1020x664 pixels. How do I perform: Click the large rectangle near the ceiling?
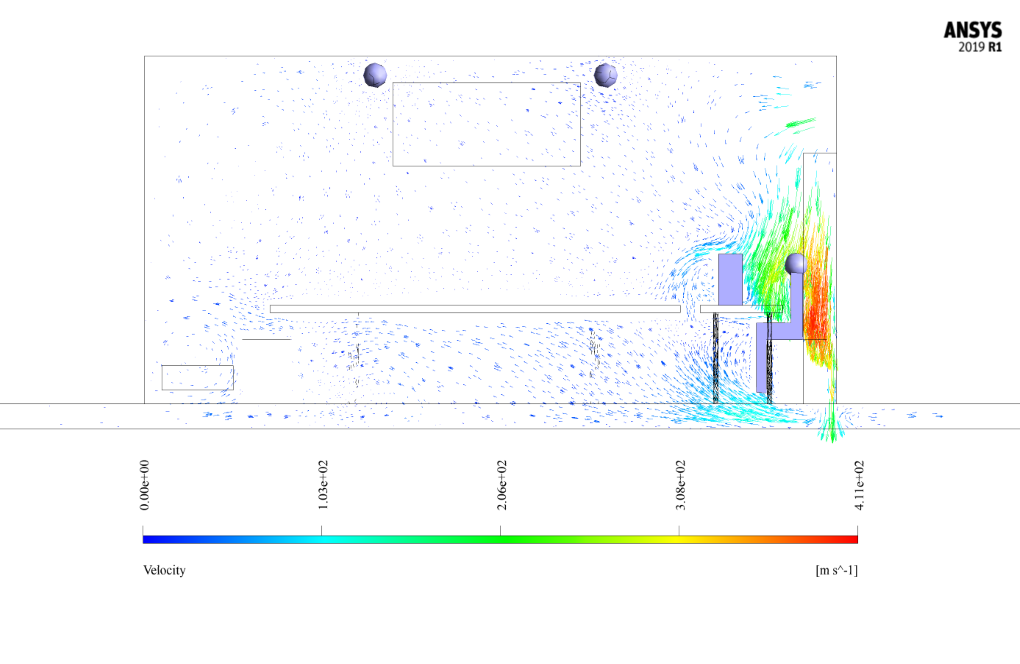[486, 124]
